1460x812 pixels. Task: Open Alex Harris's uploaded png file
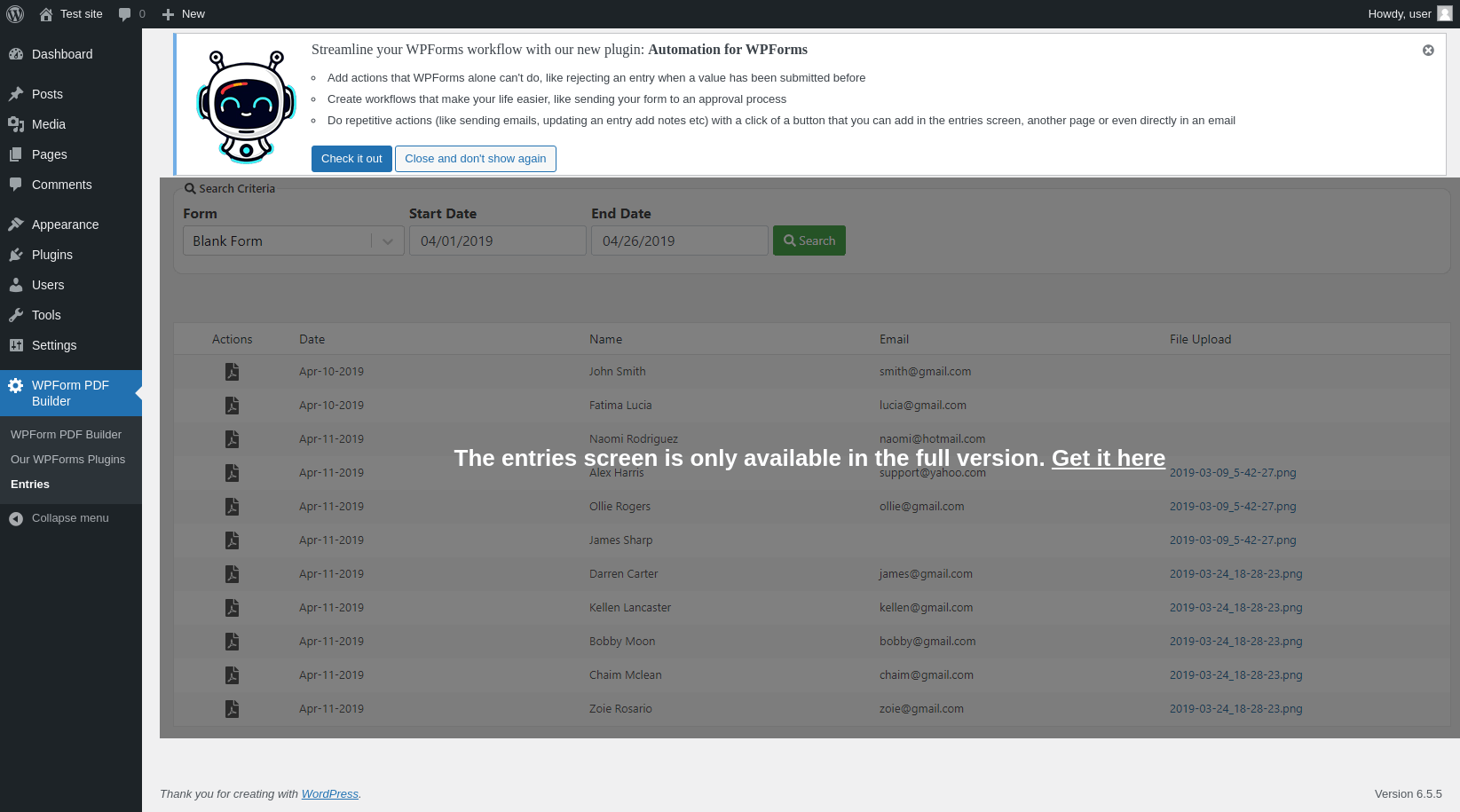click(x=1233, y=473)
